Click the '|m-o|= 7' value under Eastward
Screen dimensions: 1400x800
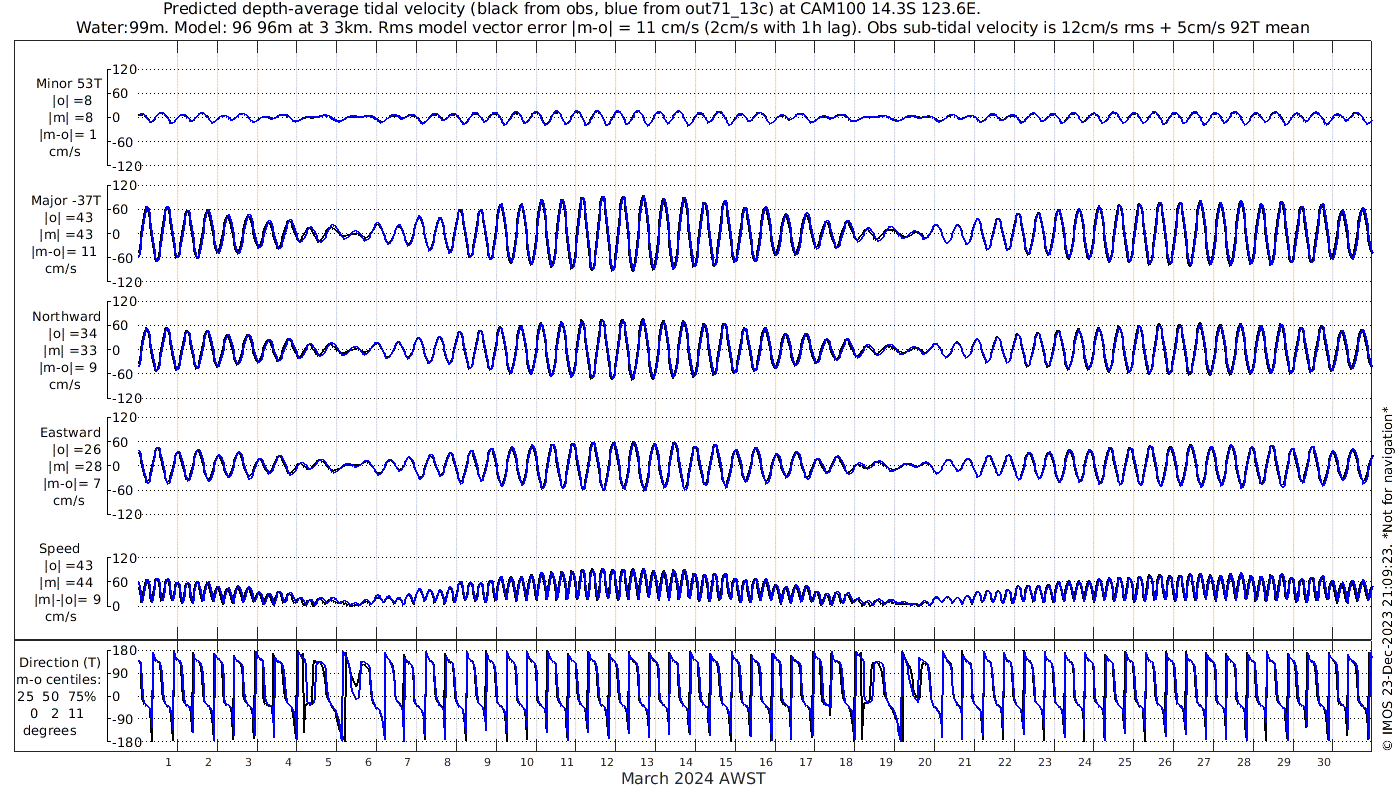[71, 483]
